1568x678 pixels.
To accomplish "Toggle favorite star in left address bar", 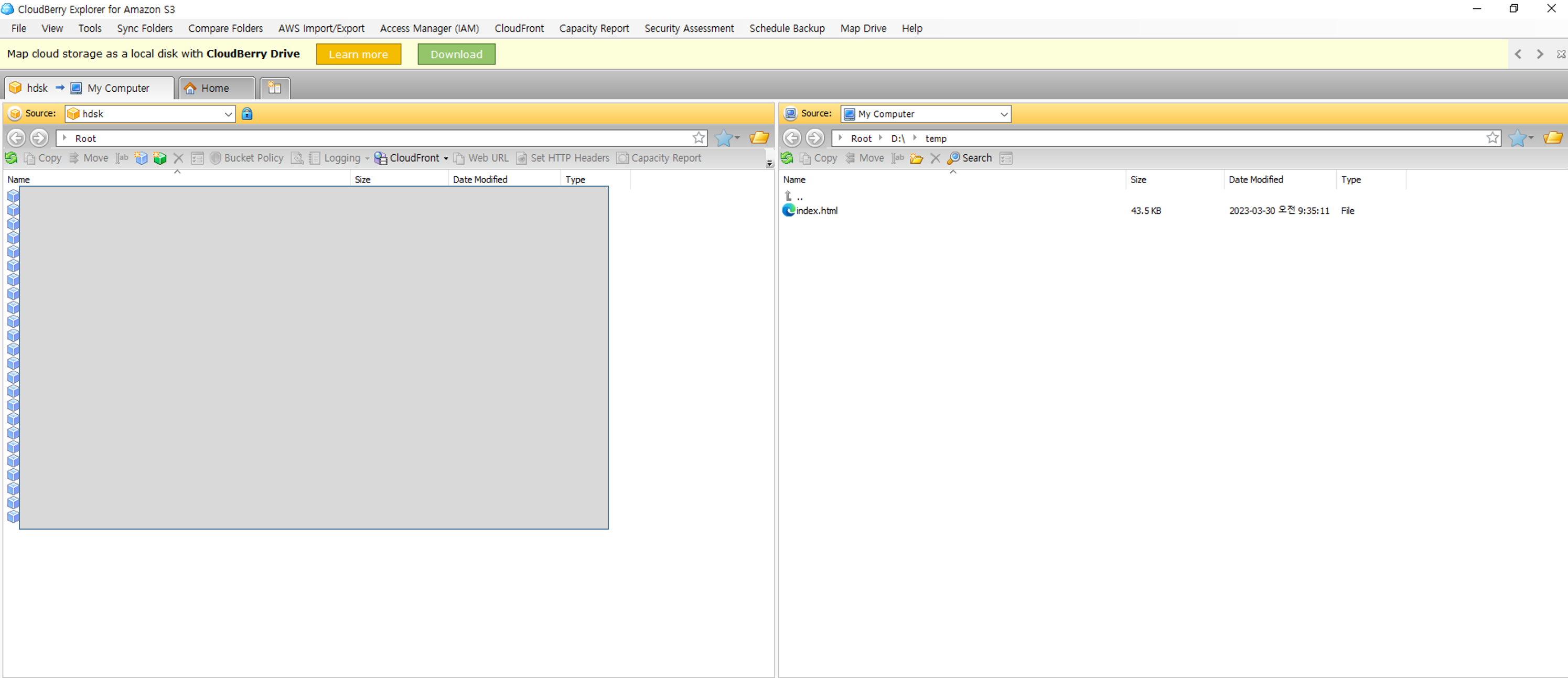I will [x=699, y=138].
